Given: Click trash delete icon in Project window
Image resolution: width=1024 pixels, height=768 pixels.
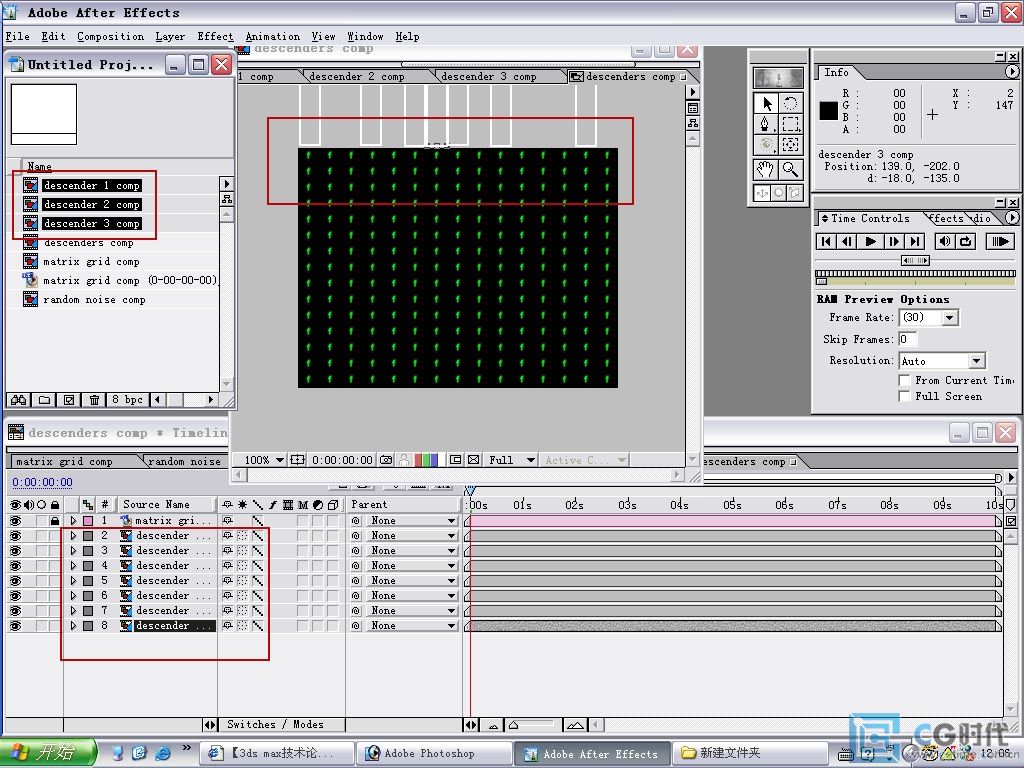Looking at the screenshot, I should point(94,400).
